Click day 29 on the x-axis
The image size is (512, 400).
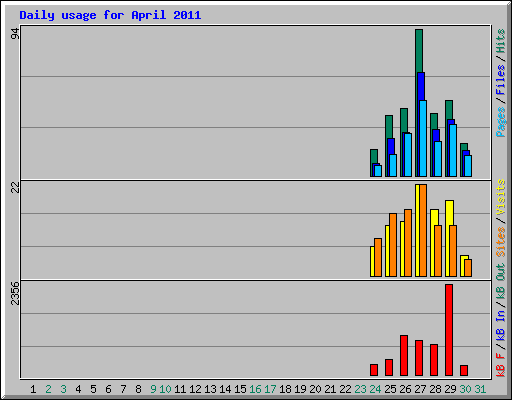click(x=450, y=389)
